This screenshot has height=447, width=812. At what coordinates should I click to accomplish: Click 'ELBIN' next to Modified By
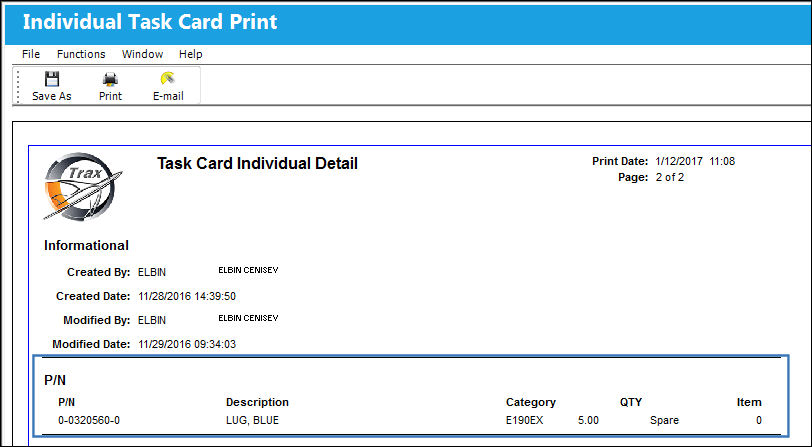point(152,320)
